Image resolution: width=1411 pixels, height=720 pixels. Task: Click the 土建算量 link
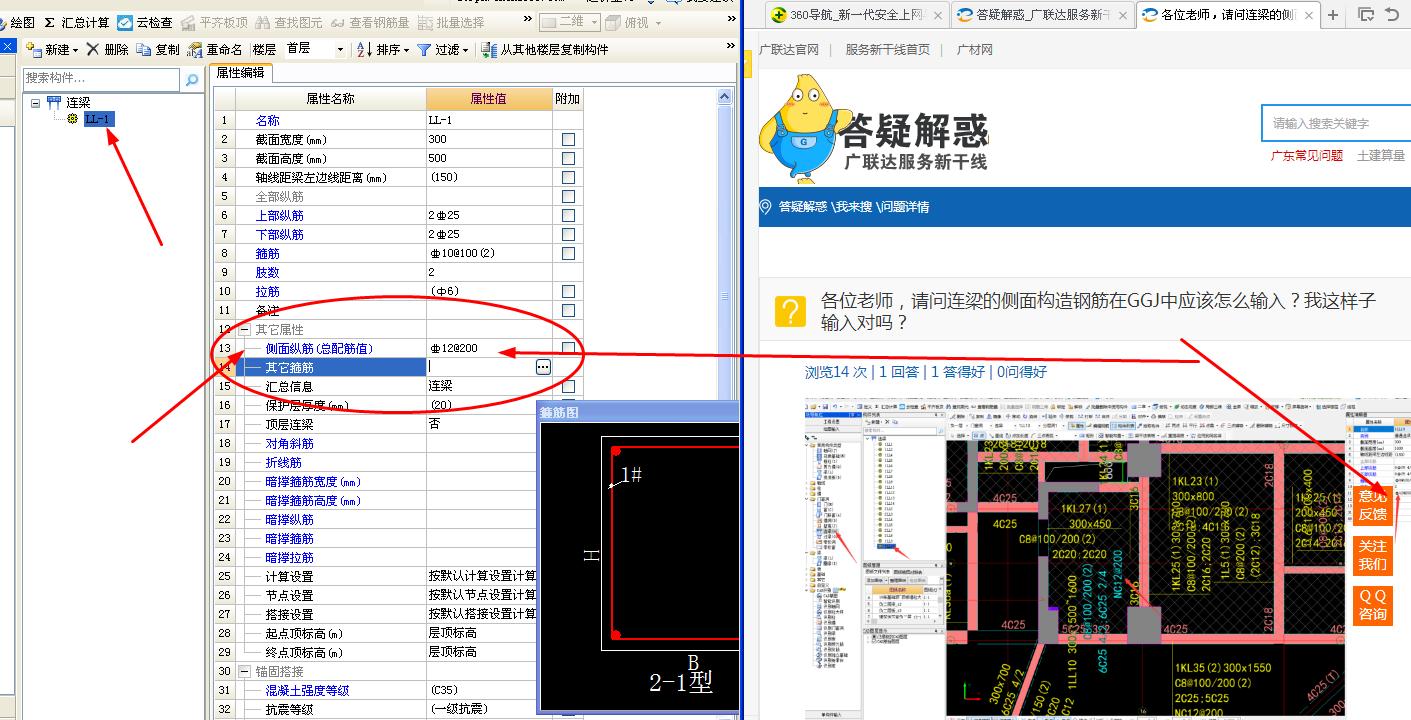[x=1381, y=156]
